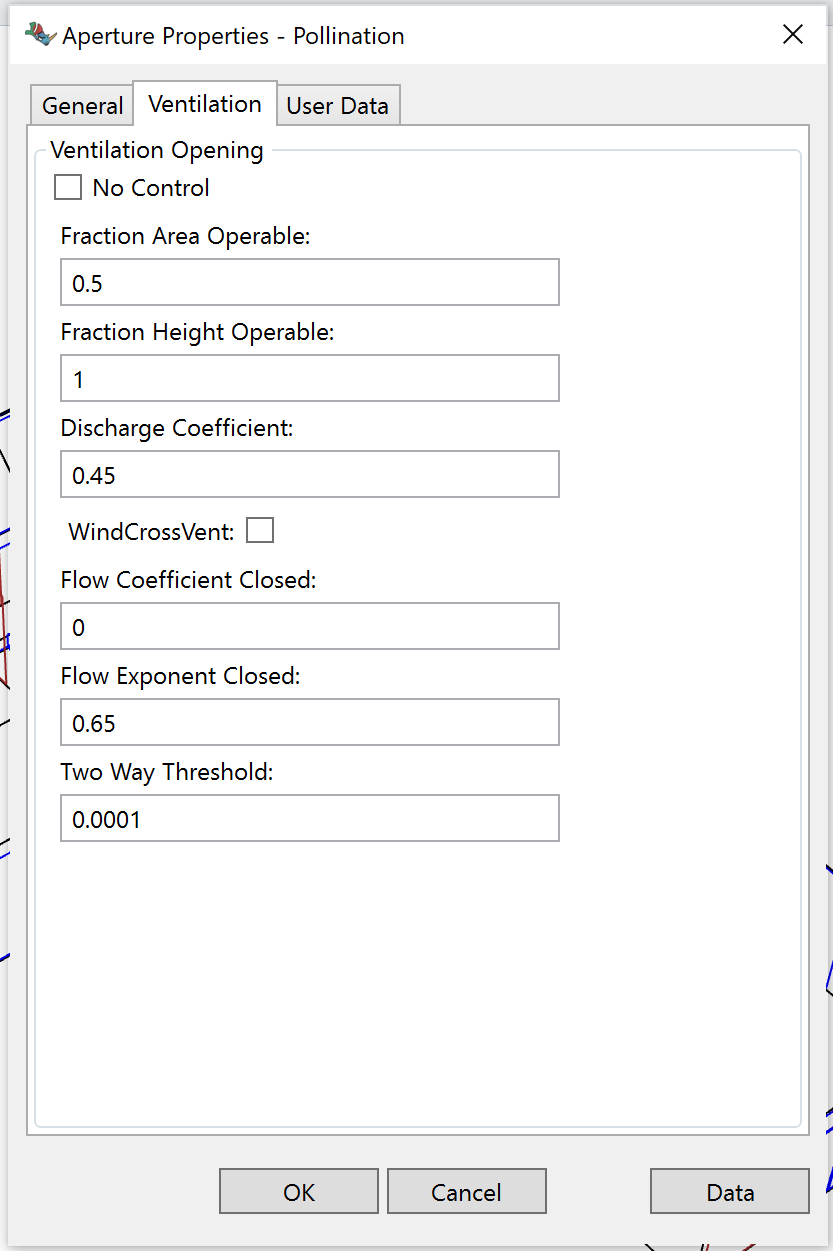833x1251 pixels.
Task: Open the User Data tab
Action: (x=338, y=106)
